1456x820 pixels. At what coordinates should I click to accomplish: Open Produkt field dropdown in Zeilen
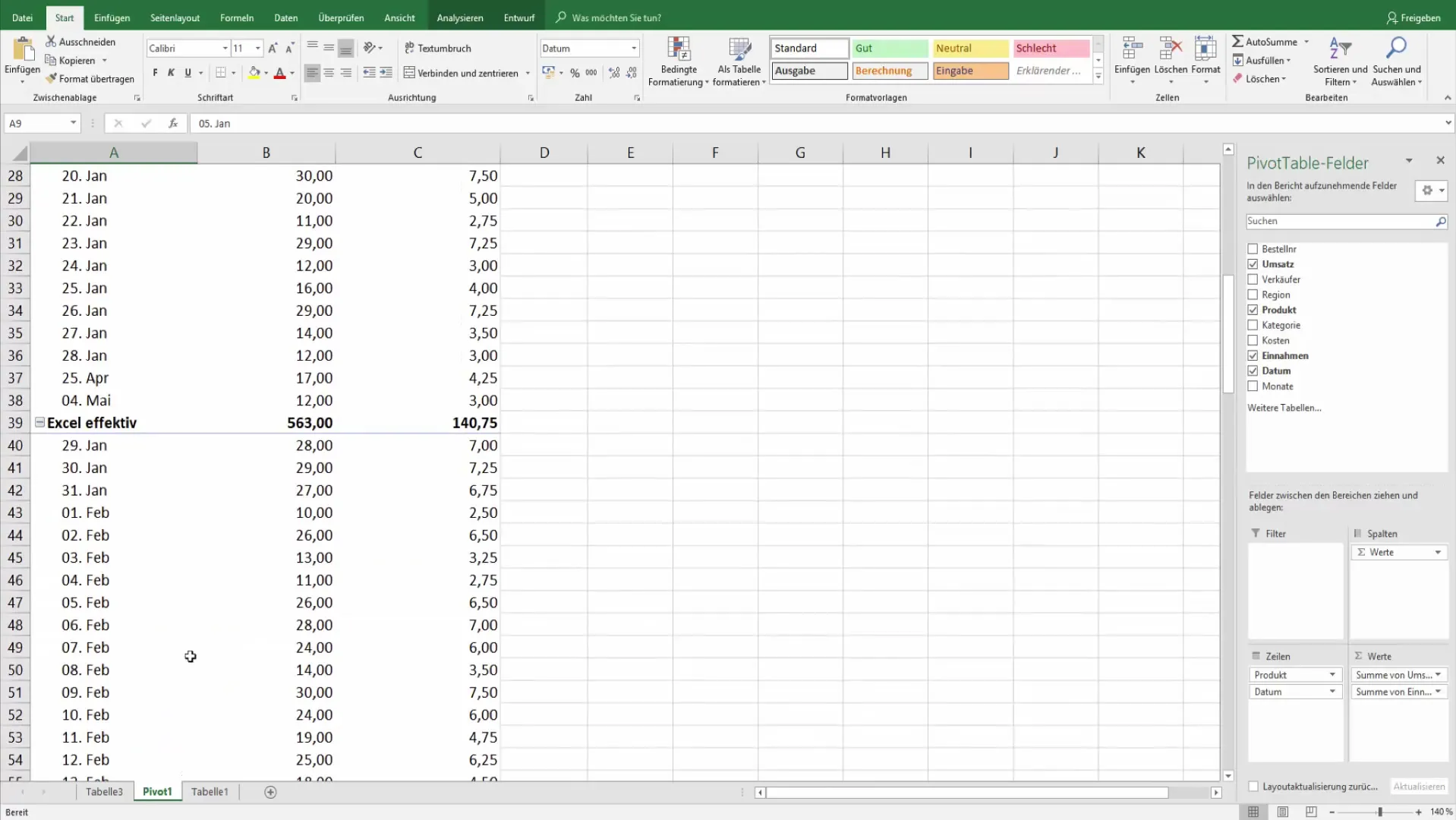tap(1332, 674)
